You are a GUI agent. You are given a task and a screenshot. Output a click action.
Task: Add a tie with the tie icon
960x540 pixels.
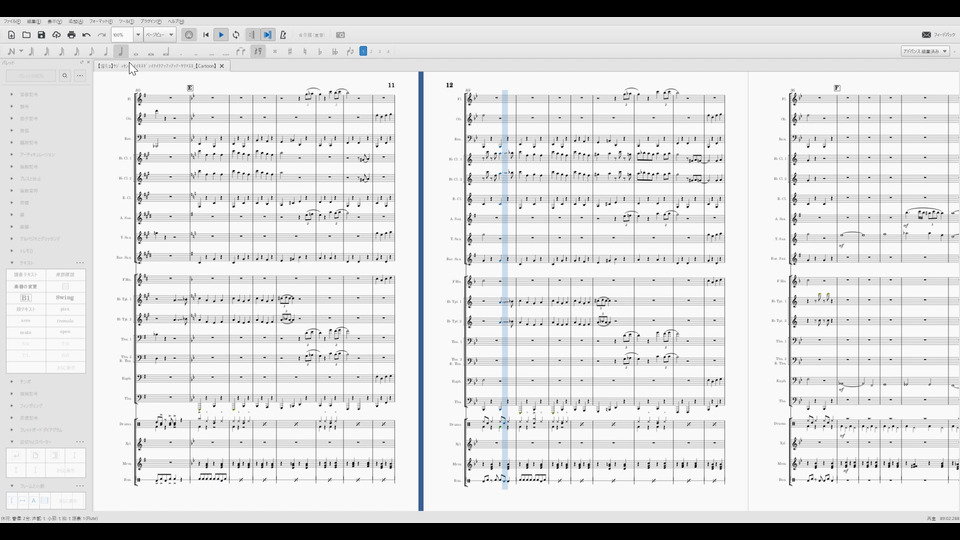[241, 51]
